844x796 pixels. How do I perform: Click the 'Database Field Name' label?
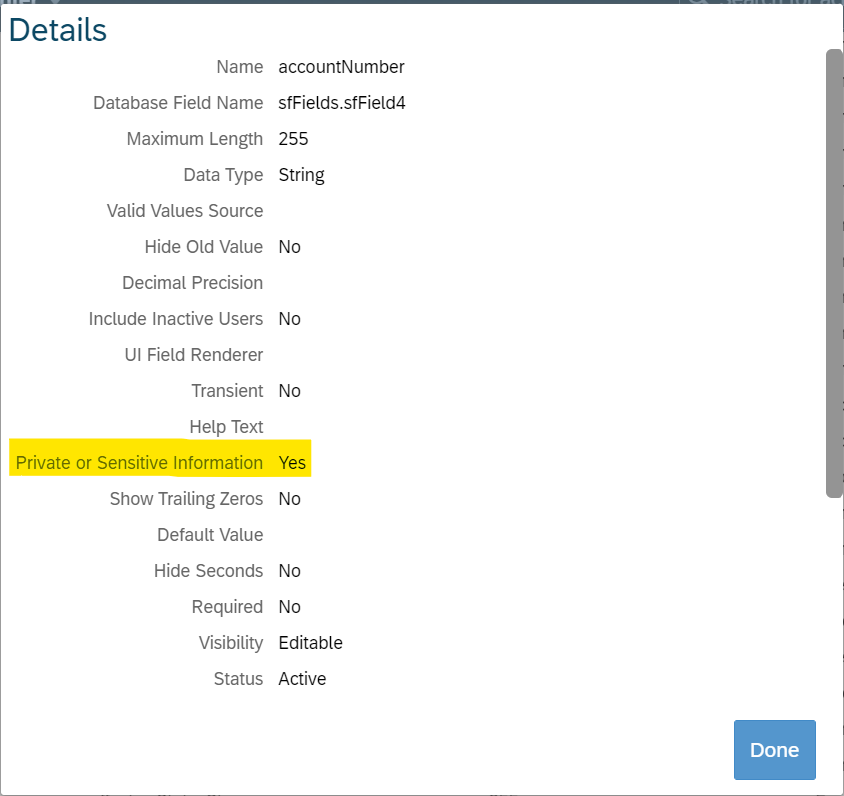coord(178,103)
